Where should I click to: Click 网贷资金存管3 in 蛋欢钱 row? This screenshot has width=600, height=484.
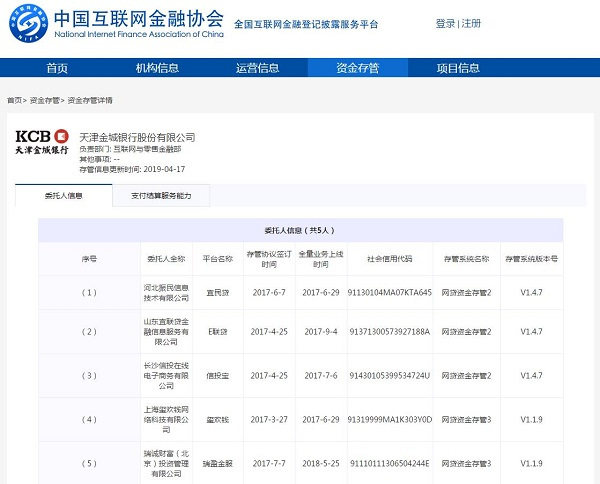pos(466,420)
